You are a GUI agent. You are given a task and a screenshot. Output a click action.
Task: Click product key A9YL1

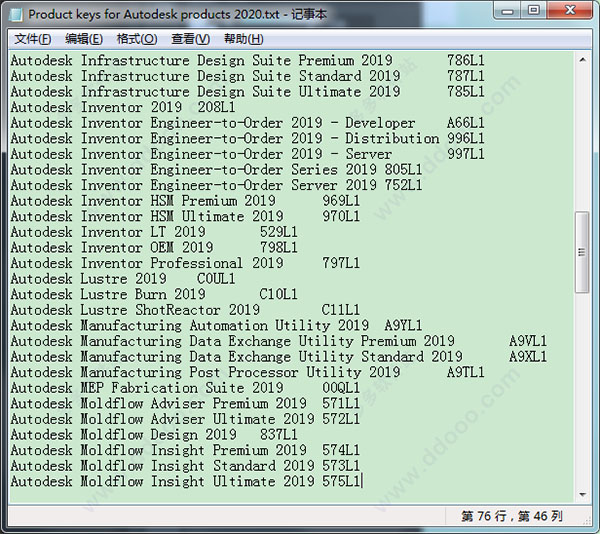point(403,326)
